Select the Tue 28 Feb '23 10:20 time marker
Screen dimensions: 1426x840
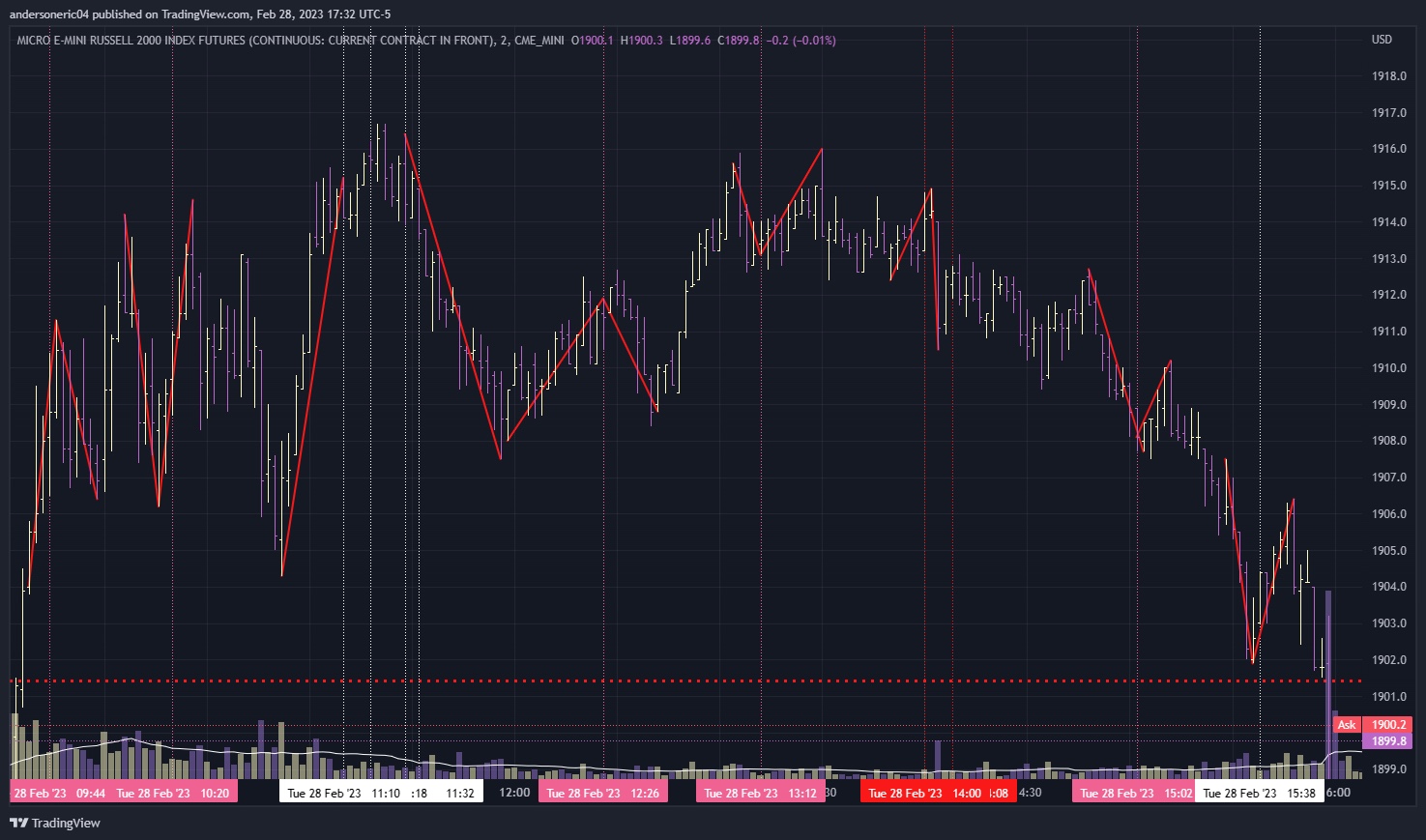(x=174, y=793)
